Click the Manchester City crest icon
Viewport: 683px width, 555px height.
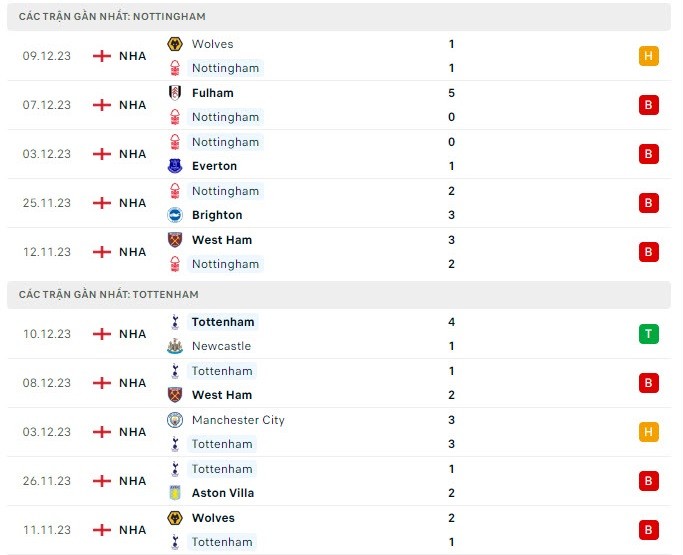(176, 420)
